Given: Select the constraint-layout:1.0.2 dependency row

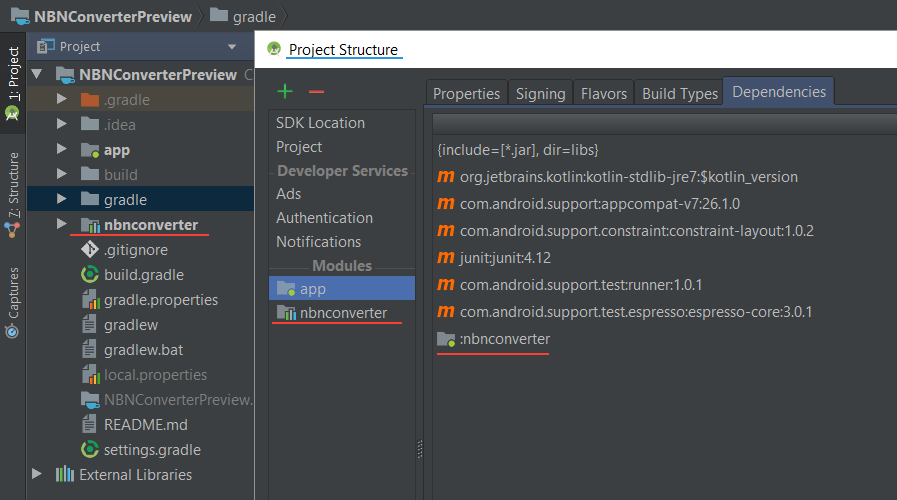Looking at the screenshot, I should click(x=664, y=231).
